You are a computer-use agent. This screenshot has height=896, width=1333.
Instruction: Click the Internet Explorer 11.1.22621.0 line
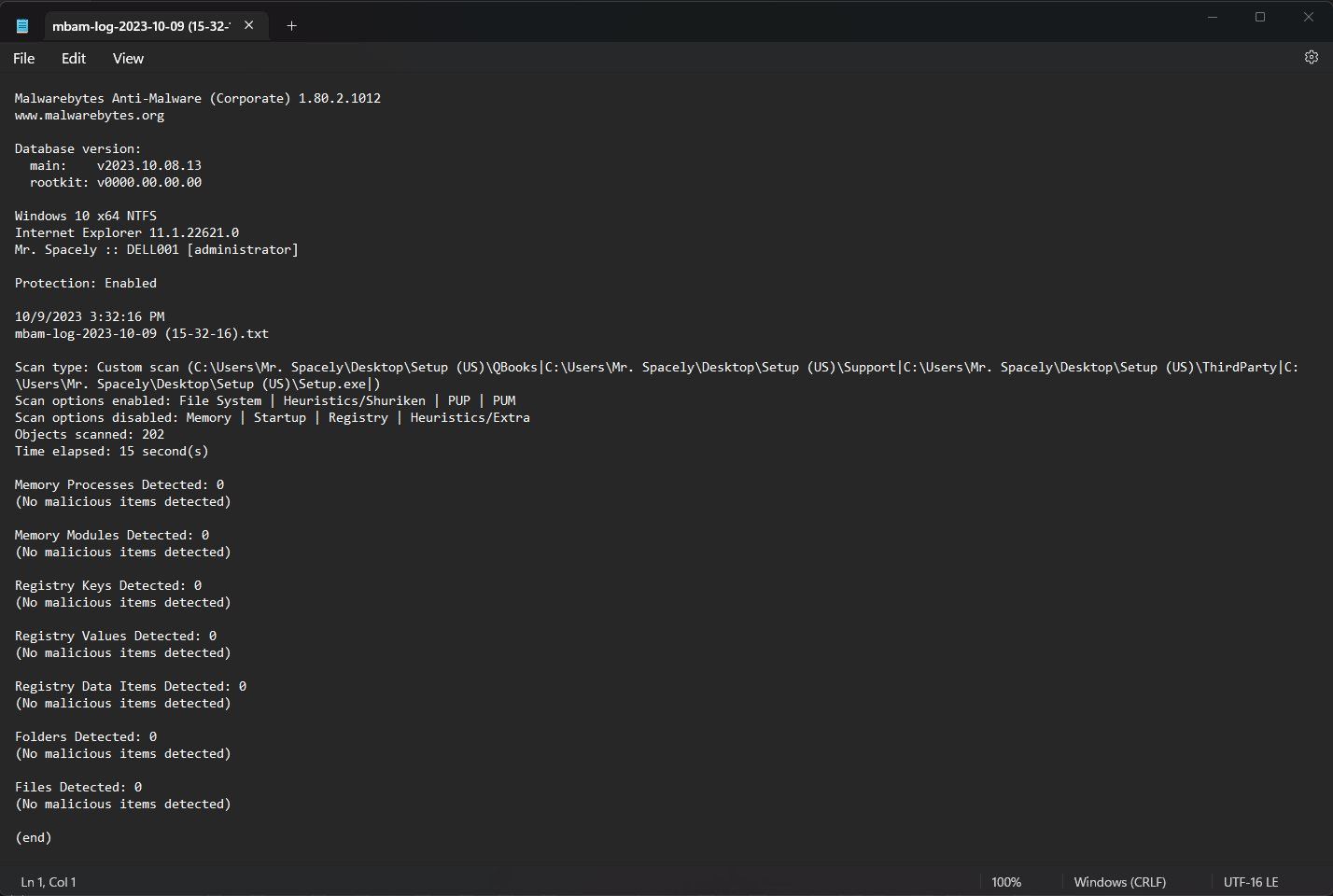pos(127,232)
